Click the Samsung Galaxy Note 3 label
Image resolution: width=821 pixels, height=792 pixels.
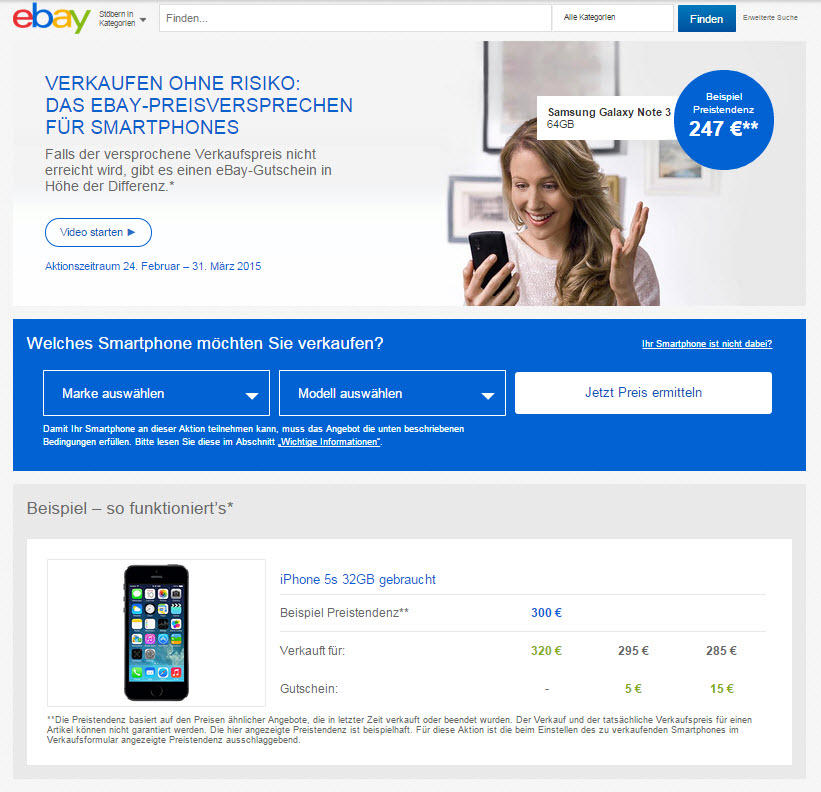[607, 118]
